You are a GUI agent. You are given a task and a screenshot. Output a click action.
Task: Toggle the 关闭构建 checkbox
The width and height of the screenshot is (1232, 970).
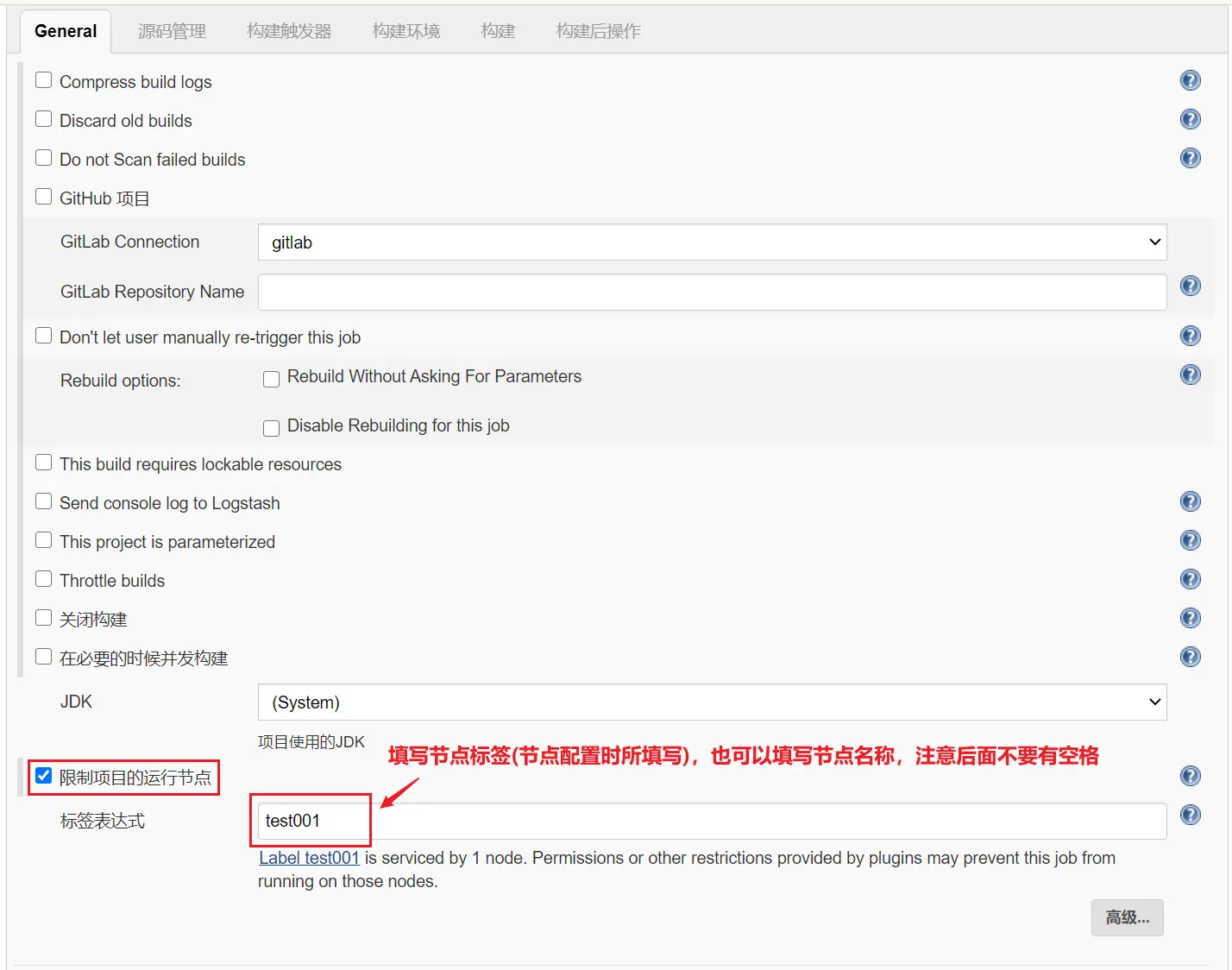coord(43,618)
